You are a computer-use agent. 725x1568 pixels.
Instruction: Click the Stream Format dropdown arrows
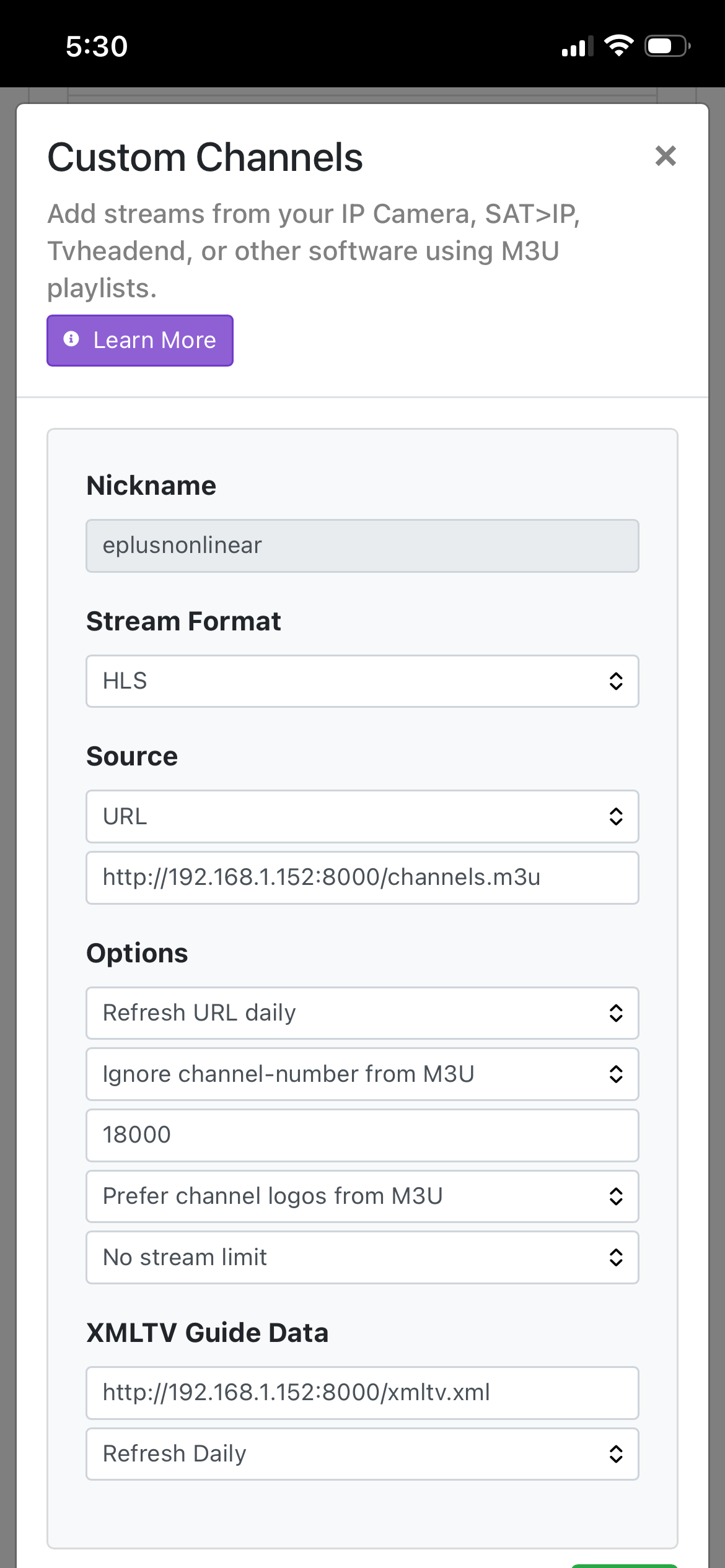615,681
